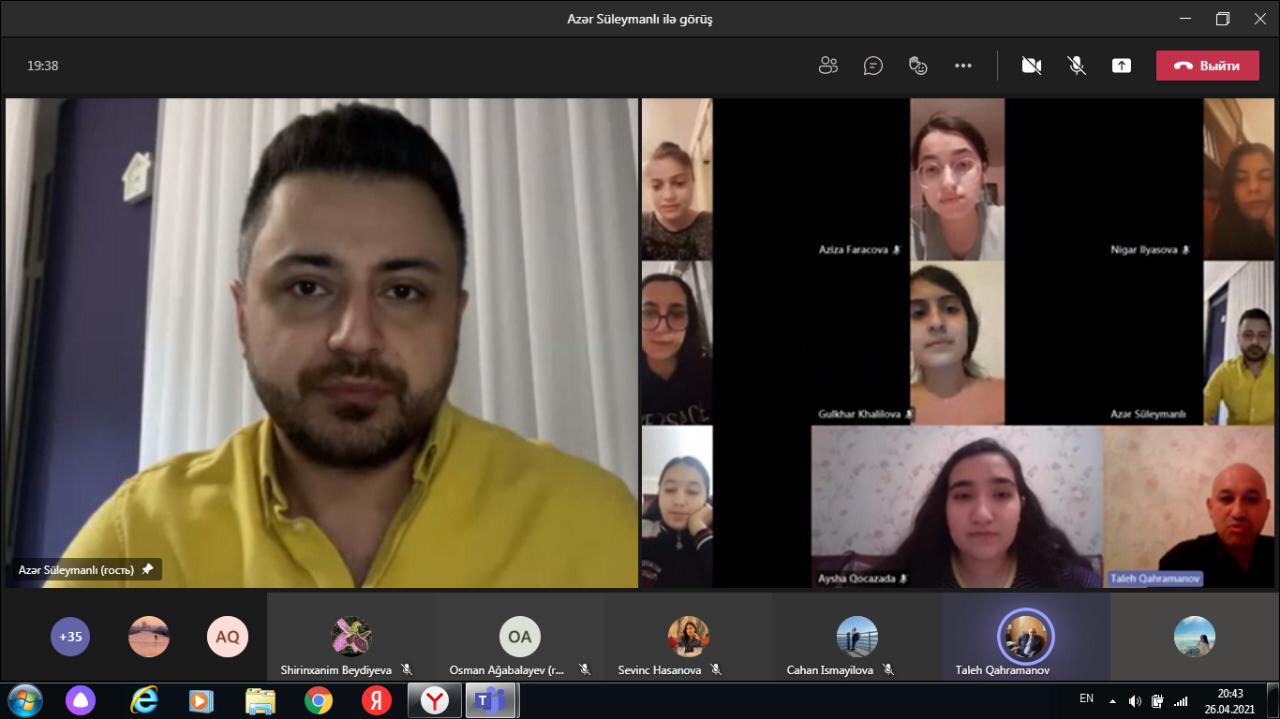Click the share content tray icon

tap(1121, 66)
